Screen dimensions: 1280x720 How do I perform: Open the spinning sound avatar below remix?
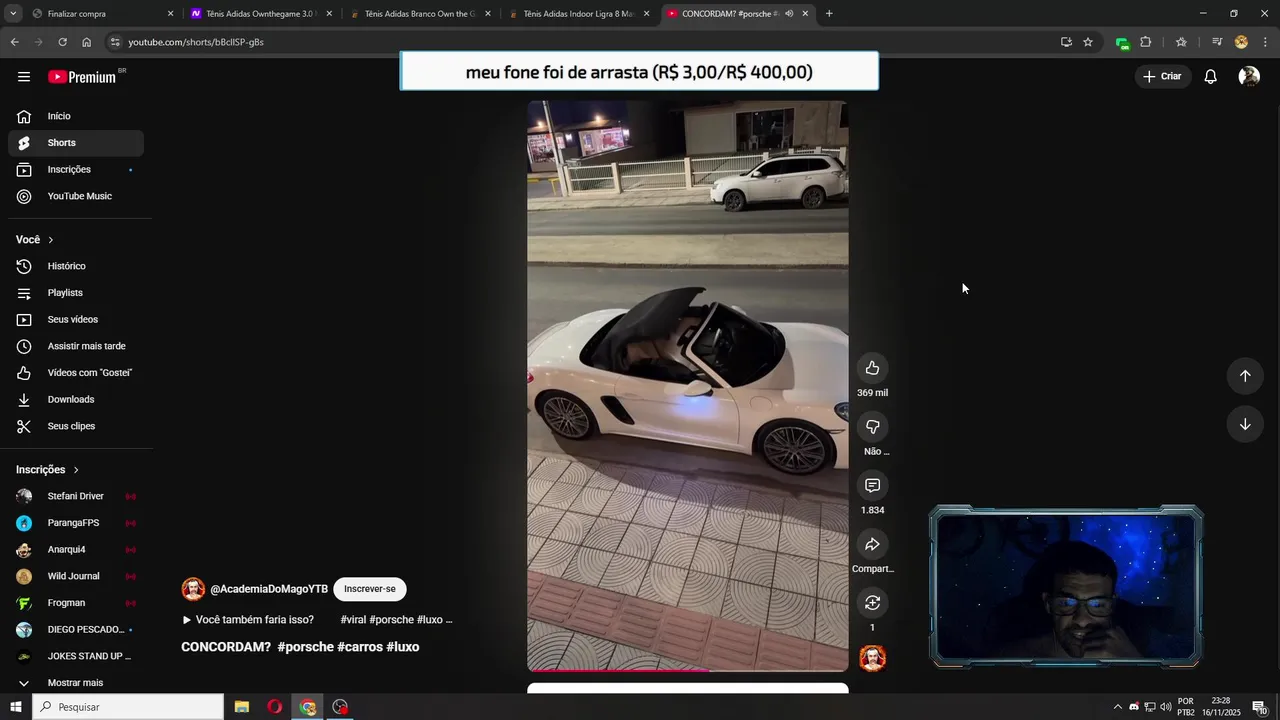coord(872,658)
